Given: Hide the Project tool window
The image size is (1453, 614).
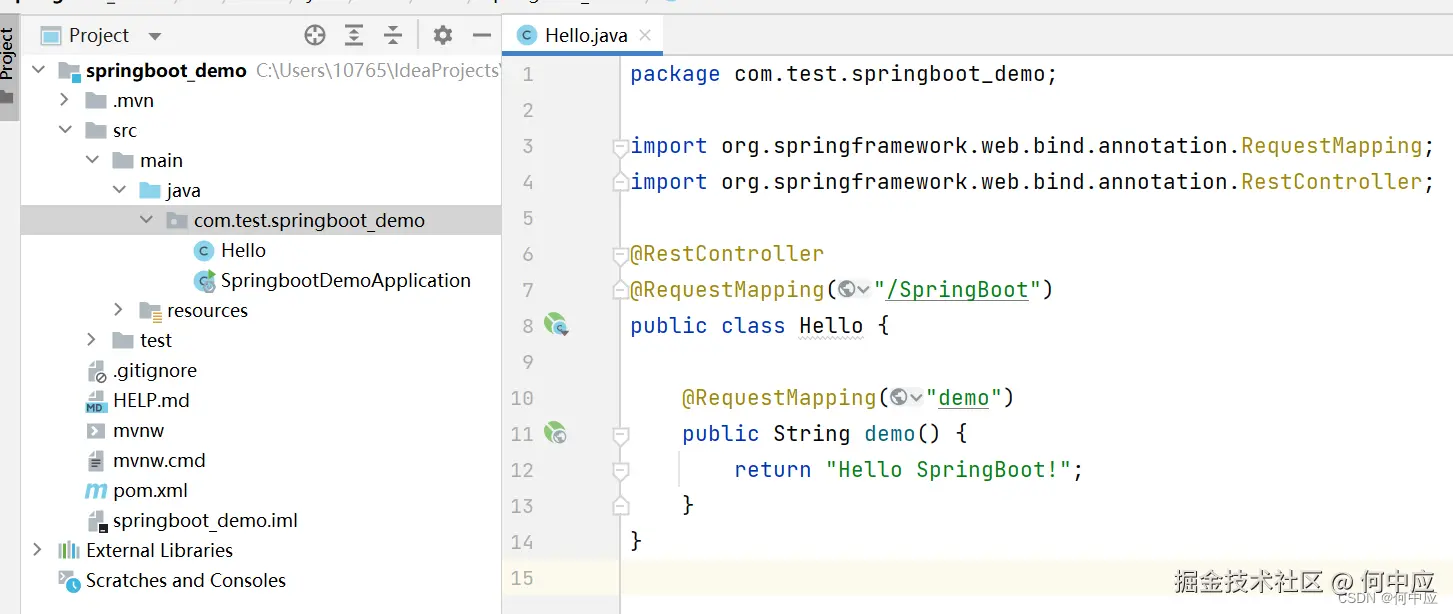Looking at the screenshot, I should tap(482, 36).
